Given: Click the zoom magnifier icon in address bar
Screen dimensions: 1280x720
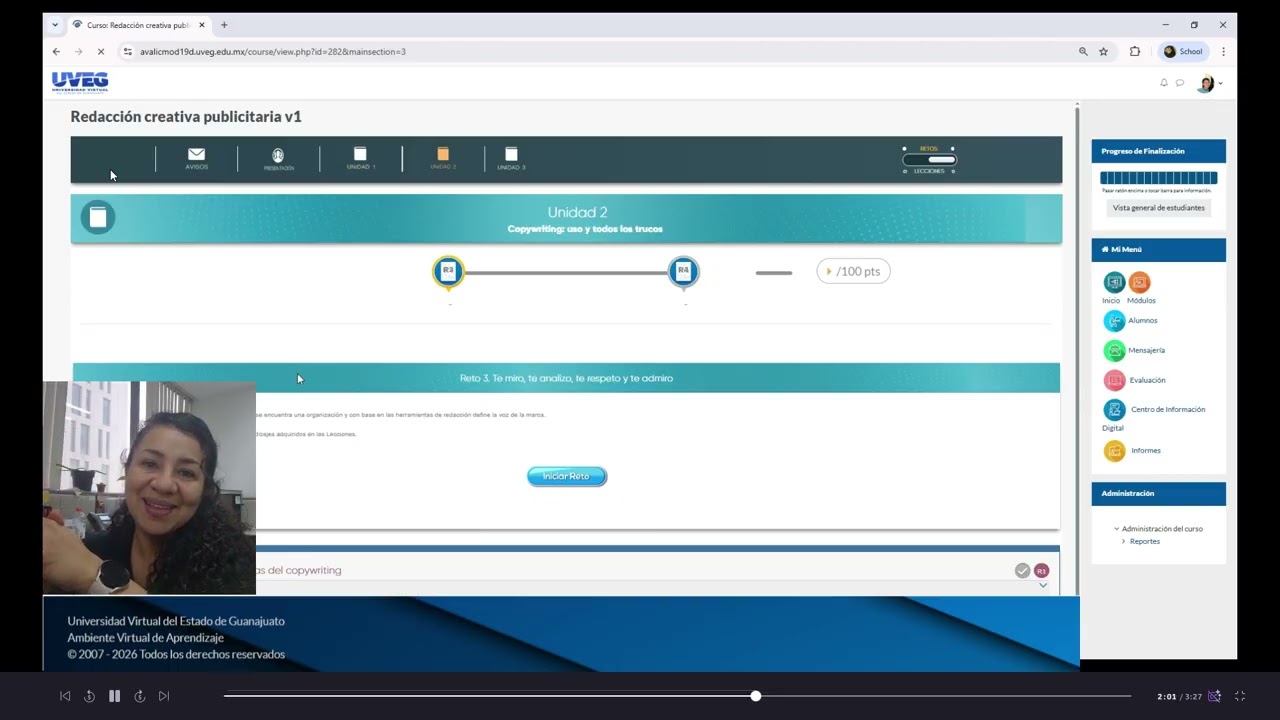Looking at the screenshot, I should [1083, 51].
